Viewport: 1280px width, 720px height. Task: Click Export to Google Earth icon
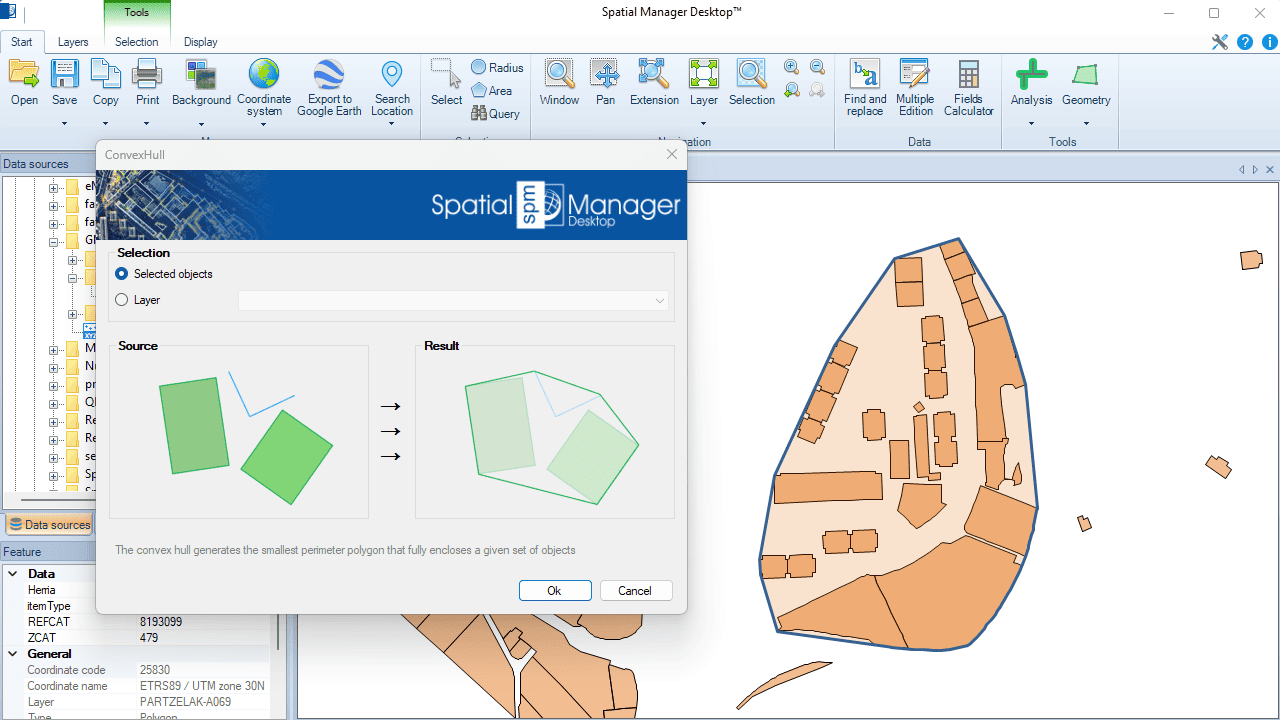tap(329, 74)
